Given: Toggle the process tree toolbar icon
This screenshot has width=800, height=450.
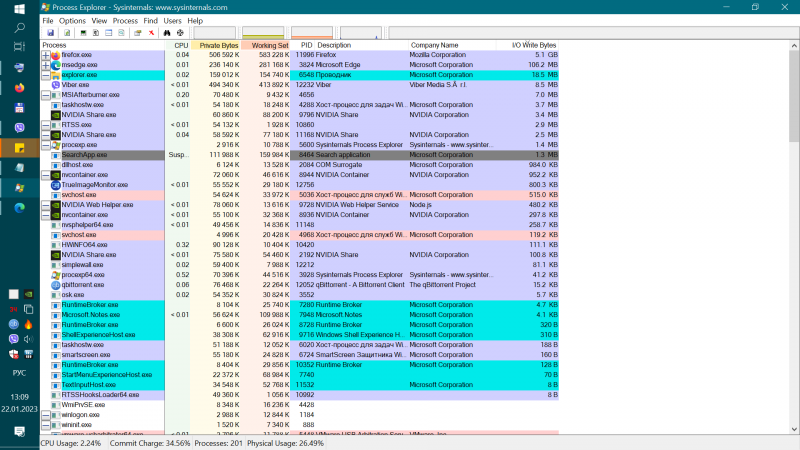Looking at the screenshot, I should click(96, 33).
